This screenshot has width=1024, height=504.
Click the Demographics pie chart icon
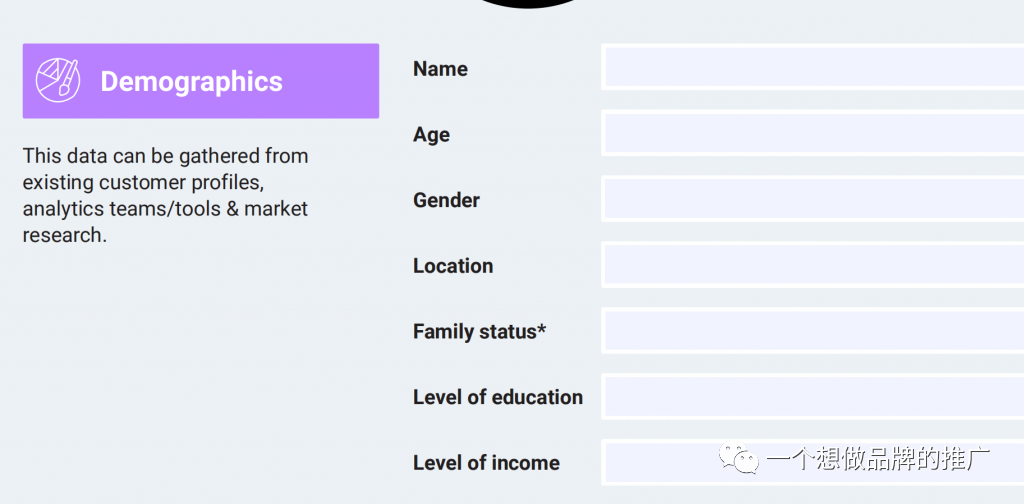[x=57, y=80]
